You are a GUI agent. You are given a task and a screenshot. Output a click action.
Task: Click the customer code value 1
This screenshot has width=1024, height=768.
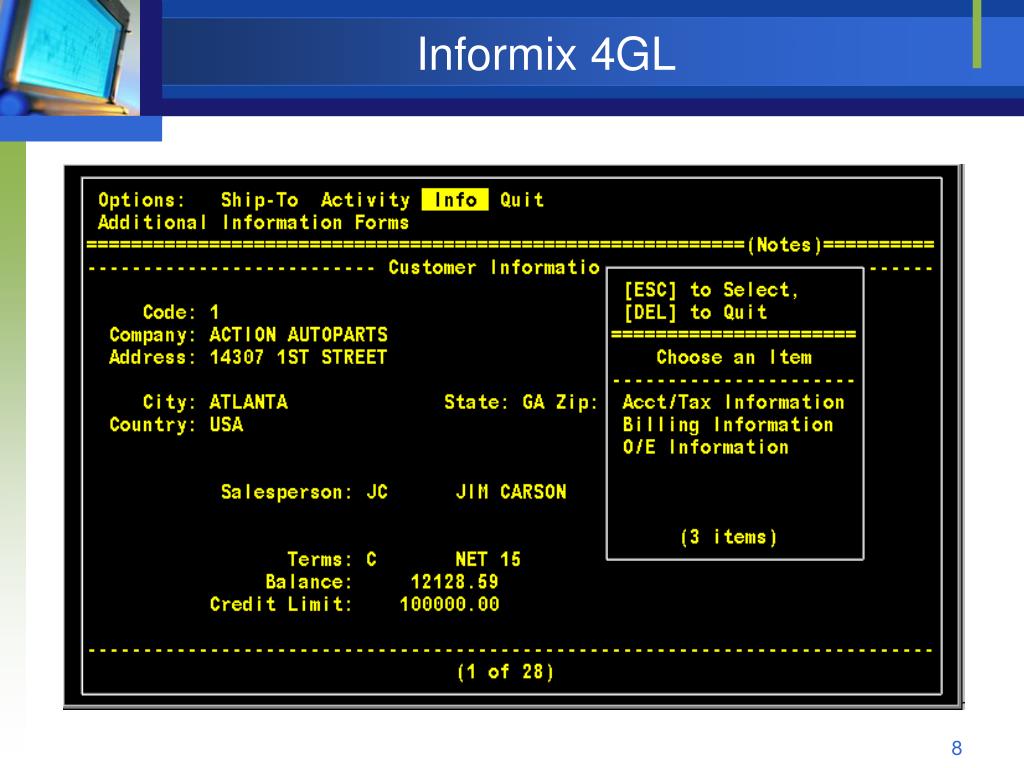[214, 312]
